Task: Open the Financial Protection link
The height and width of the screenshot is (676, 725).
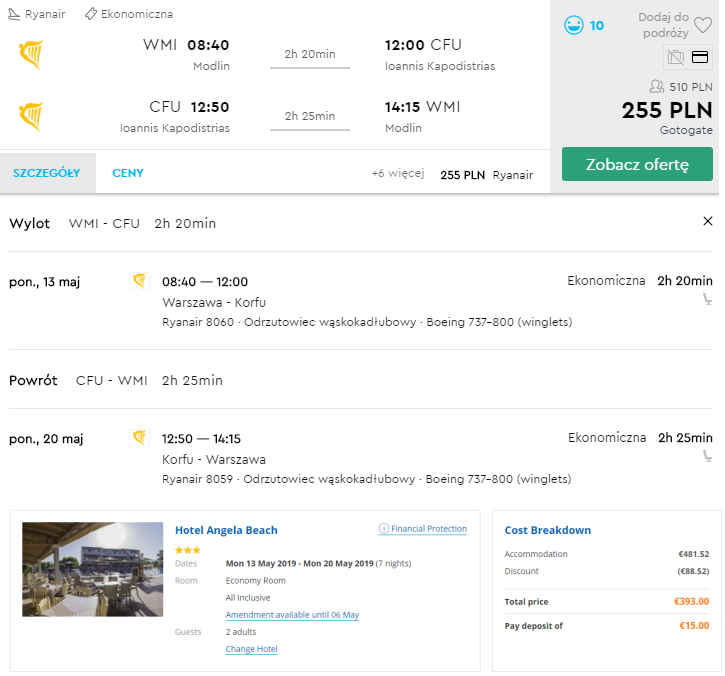Action: [x=429, y=529]
